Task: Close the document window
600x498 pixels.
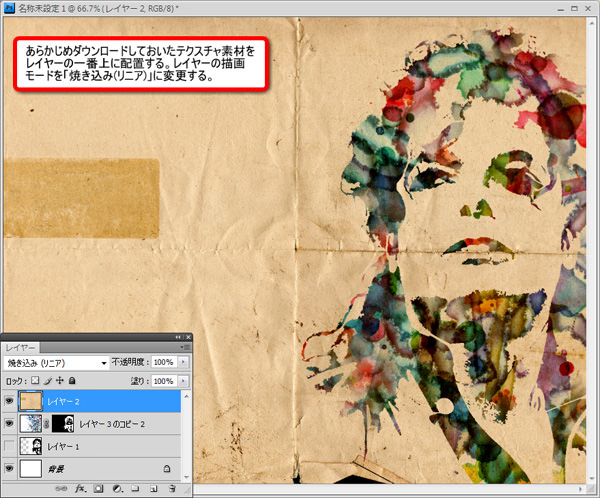Action: pos(588,8)
